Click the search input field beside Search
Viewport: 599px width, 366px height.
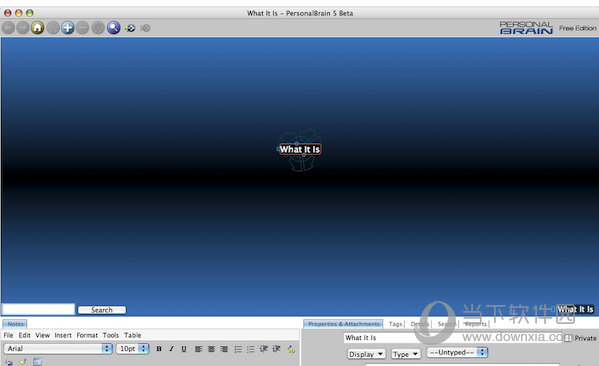pos(38,309)
